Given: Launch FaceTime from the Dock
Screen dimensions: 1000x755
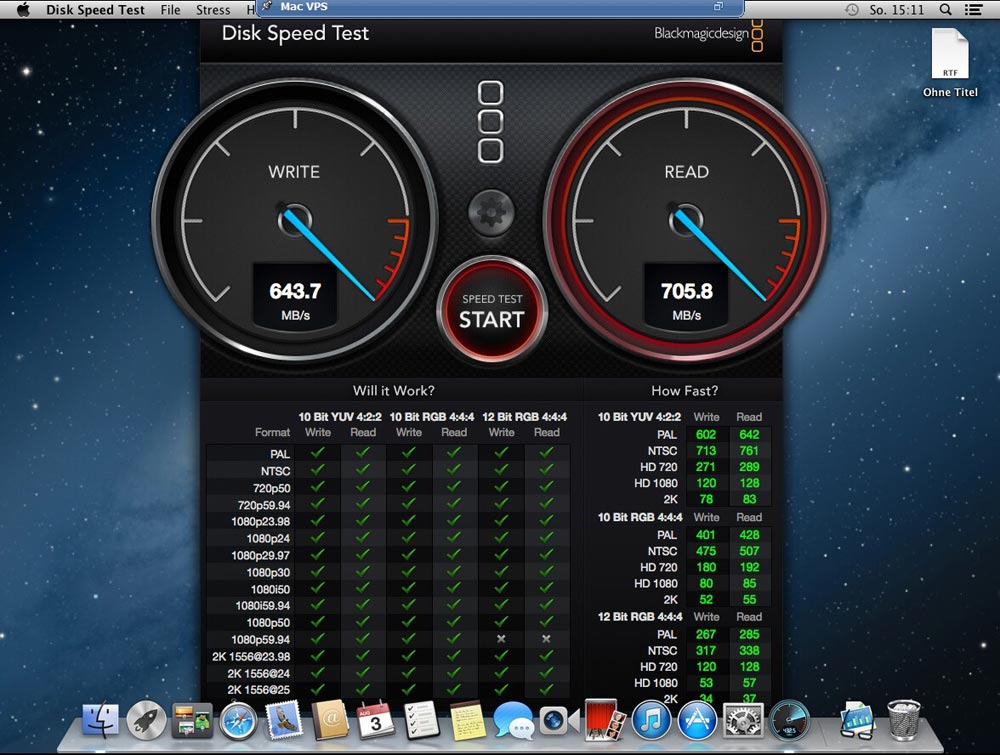Looking at the screenshot, I should pos(559,721).
